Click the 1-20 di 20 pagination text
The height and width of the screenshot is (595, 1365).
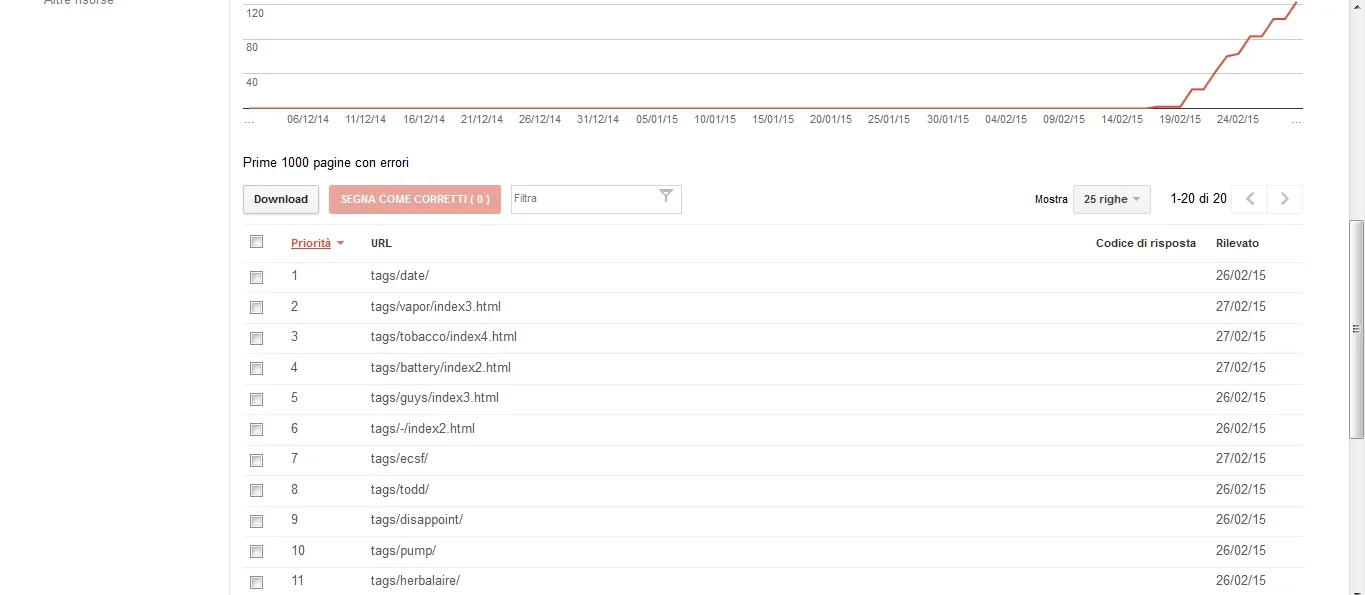pos(1198,199)
